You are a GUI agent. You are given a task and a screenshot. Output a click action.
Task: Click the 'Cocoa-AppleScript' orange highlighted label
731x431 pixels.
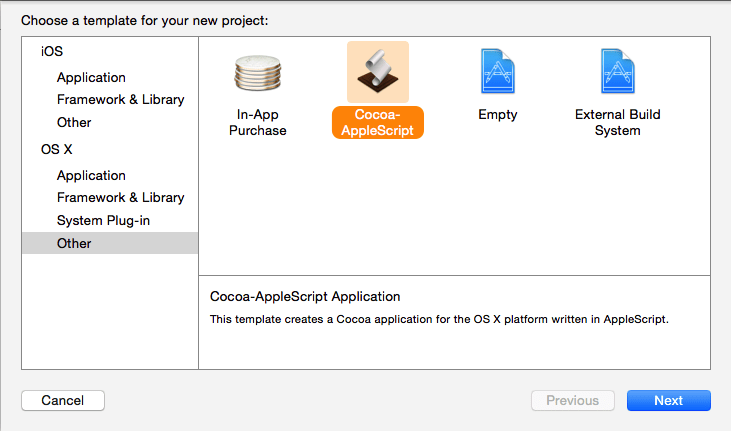tap(377, 122)
